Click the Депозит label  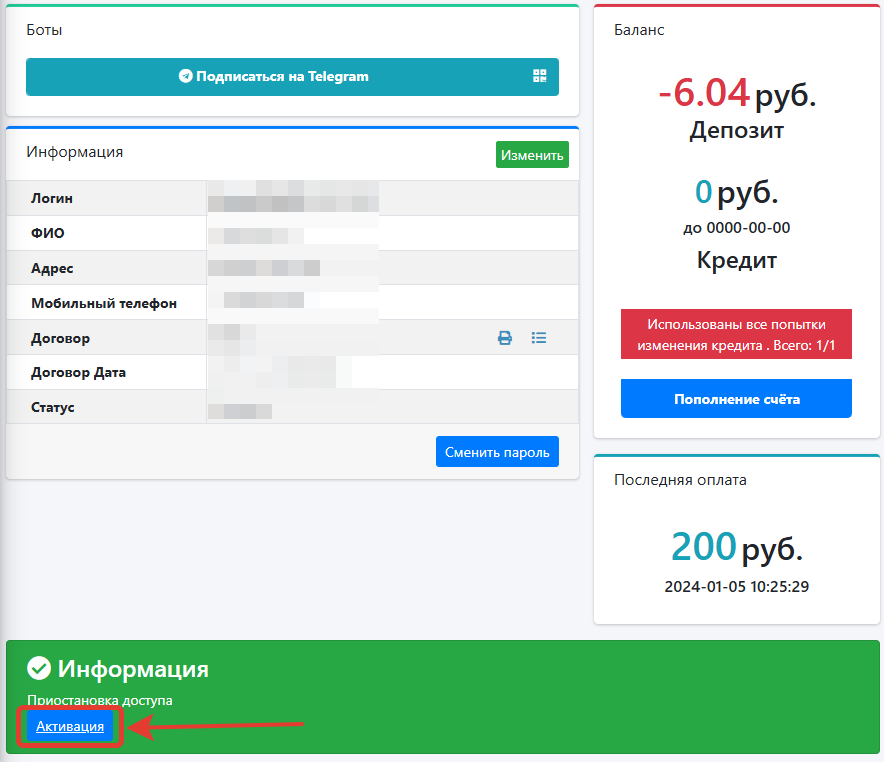[736, 130]
